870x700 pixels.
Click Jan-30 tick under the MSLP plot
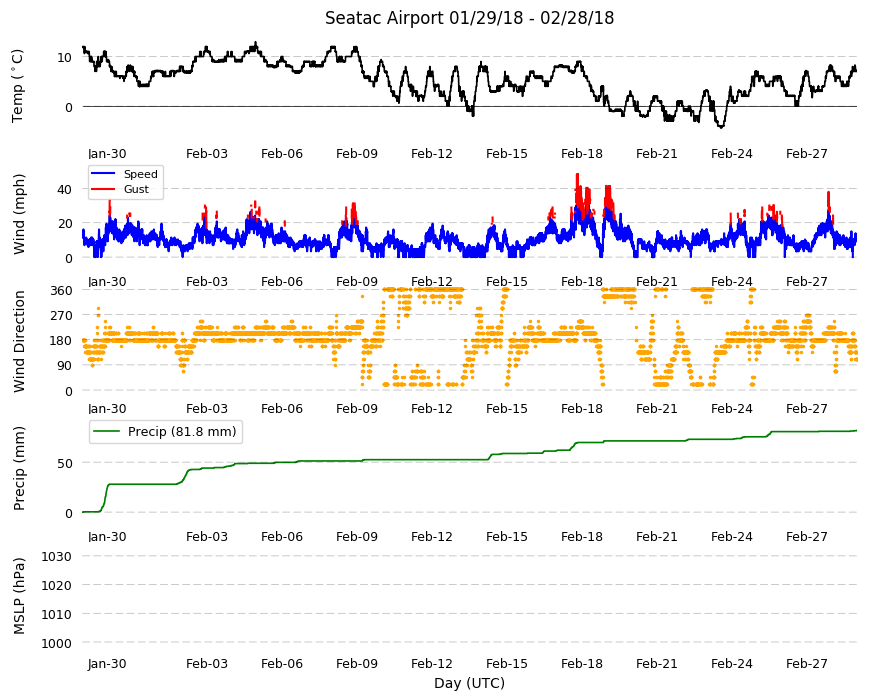click(x=107, y=663)
